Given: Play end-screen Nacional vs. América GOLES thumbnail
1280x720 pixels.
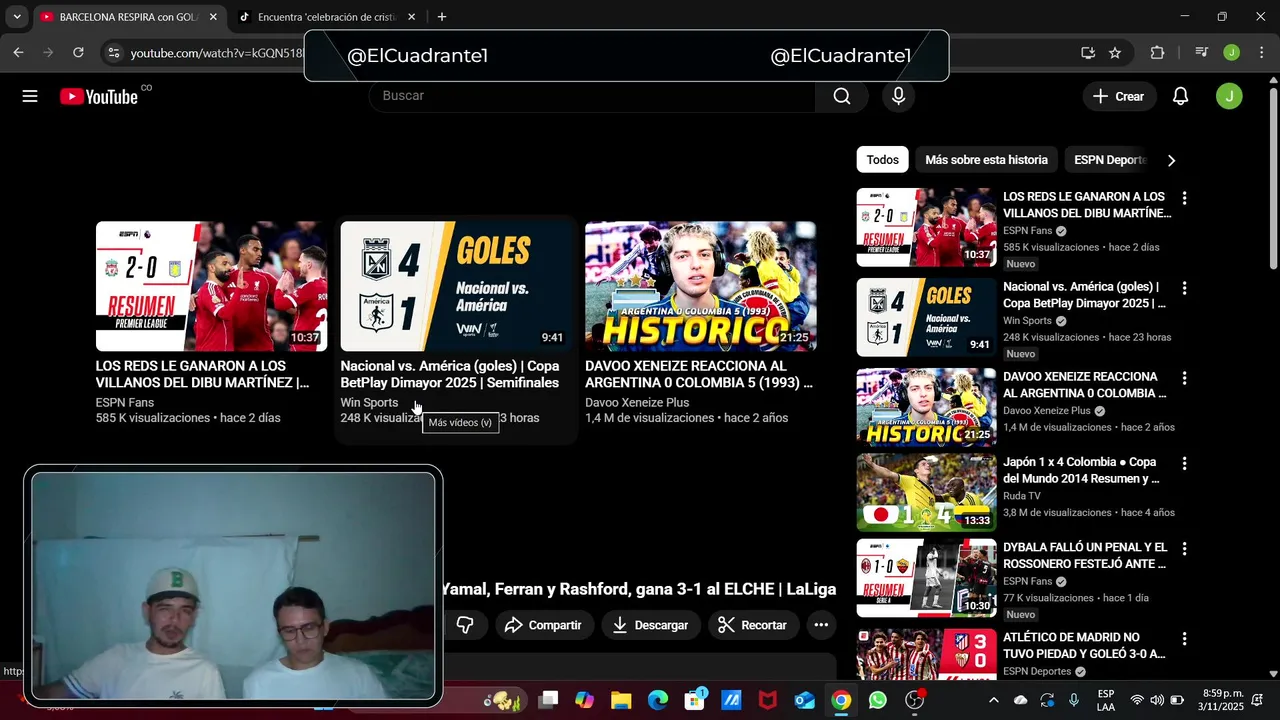Looking at the screenshot, I should point(456,286).
